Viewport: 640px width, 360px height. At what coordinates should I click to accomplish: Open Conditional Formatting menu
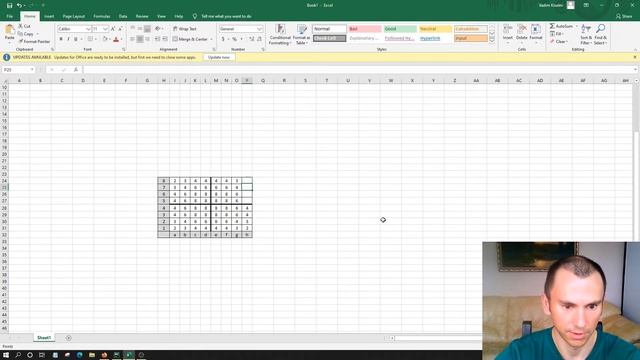[280, 34]
